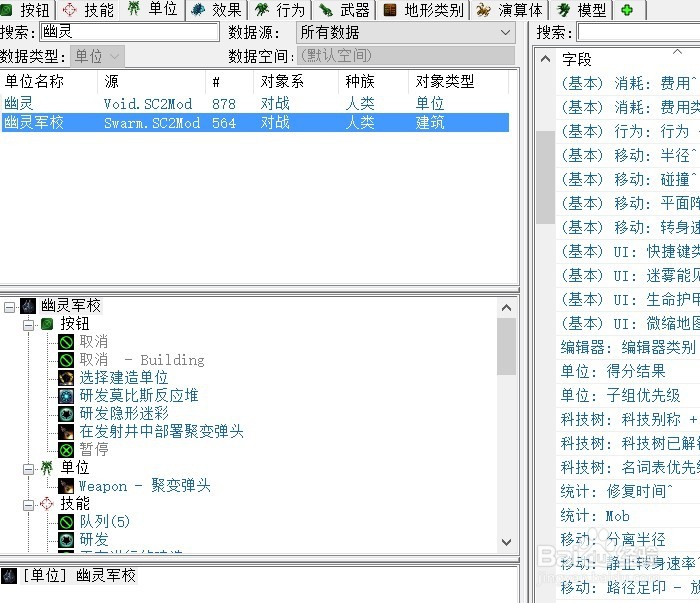Click the 队列(5) ability icon

(66, 522)
